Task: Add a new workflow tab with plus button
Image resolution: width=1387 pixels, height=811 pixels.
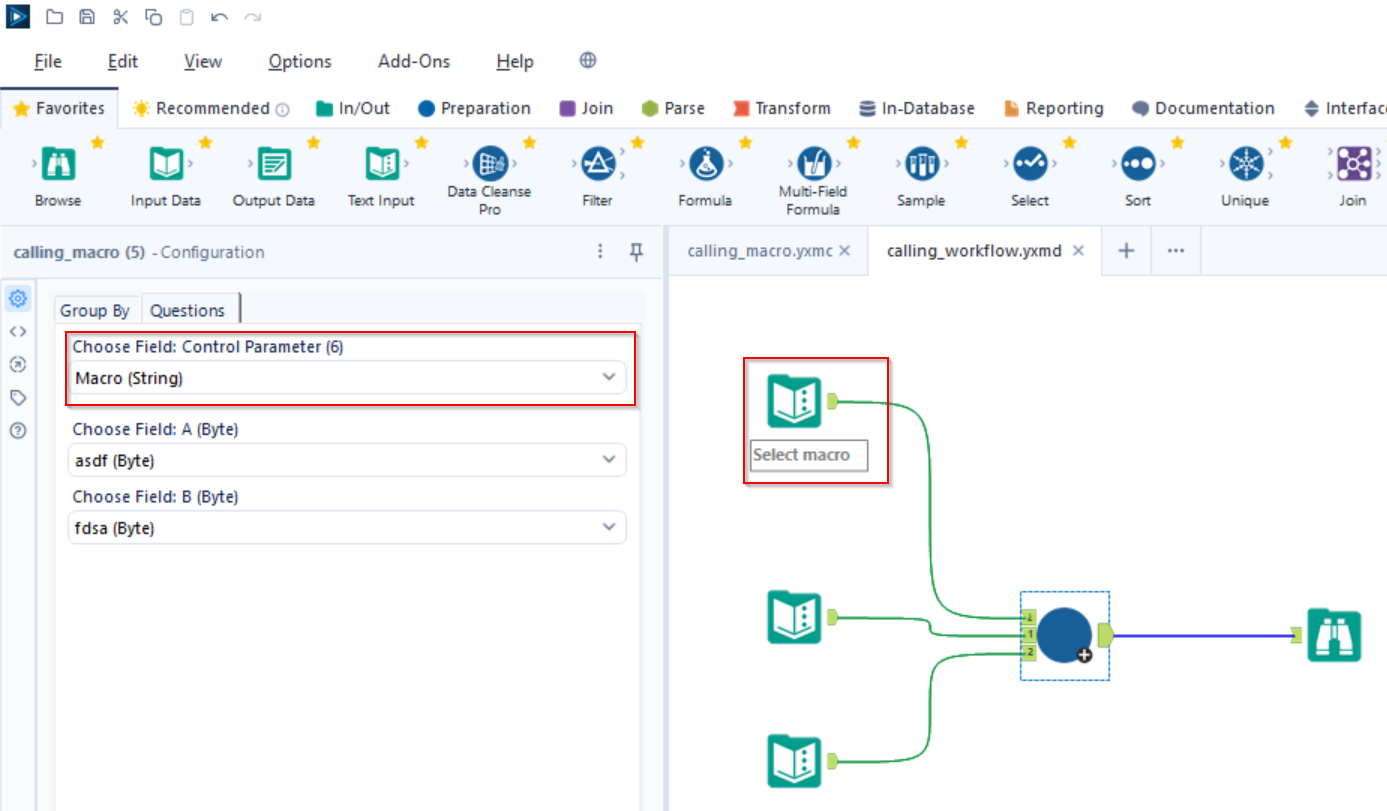Action: coord(1126,251)
